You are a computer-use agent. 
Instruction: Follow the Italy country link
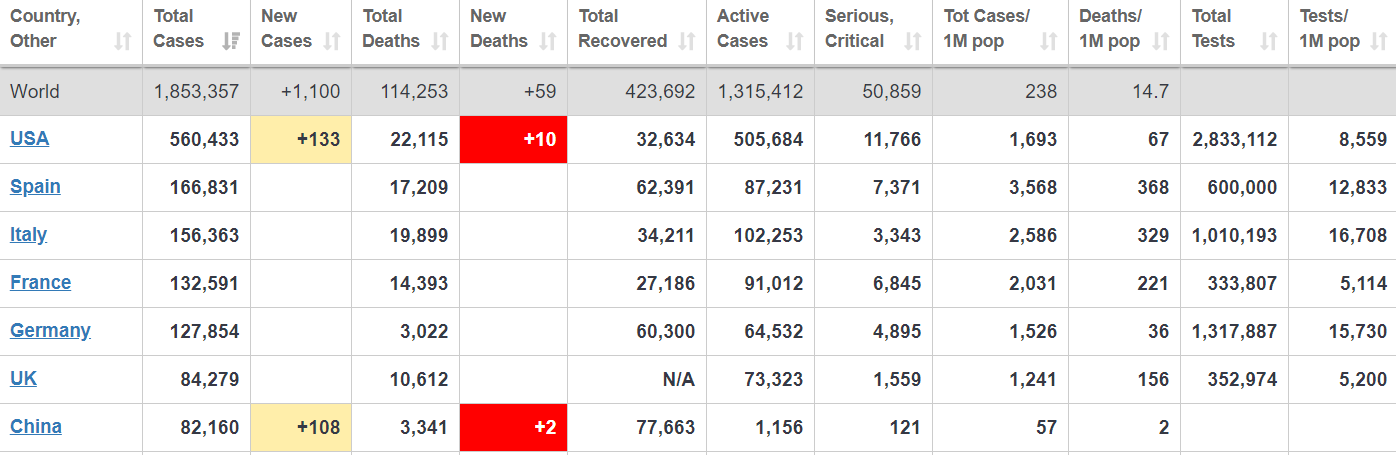(x=28, y=235)
